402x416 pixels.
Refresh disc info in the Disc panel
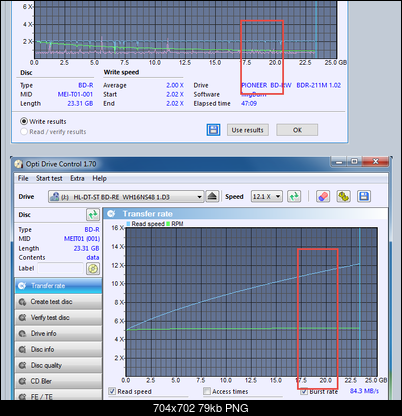[93, 215]
